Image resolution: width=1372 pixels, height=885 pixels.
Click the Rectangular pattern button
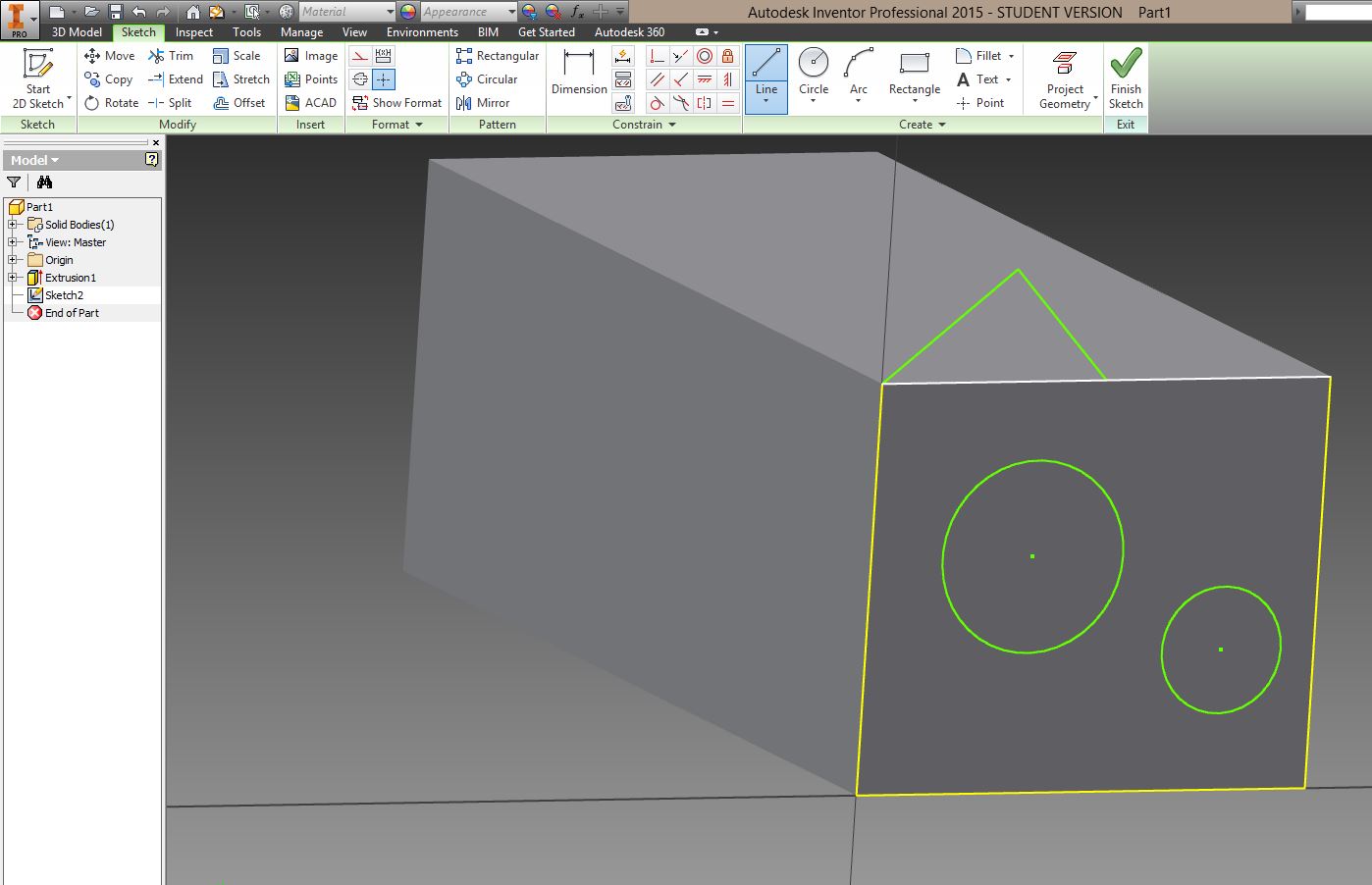coord(498,56)
